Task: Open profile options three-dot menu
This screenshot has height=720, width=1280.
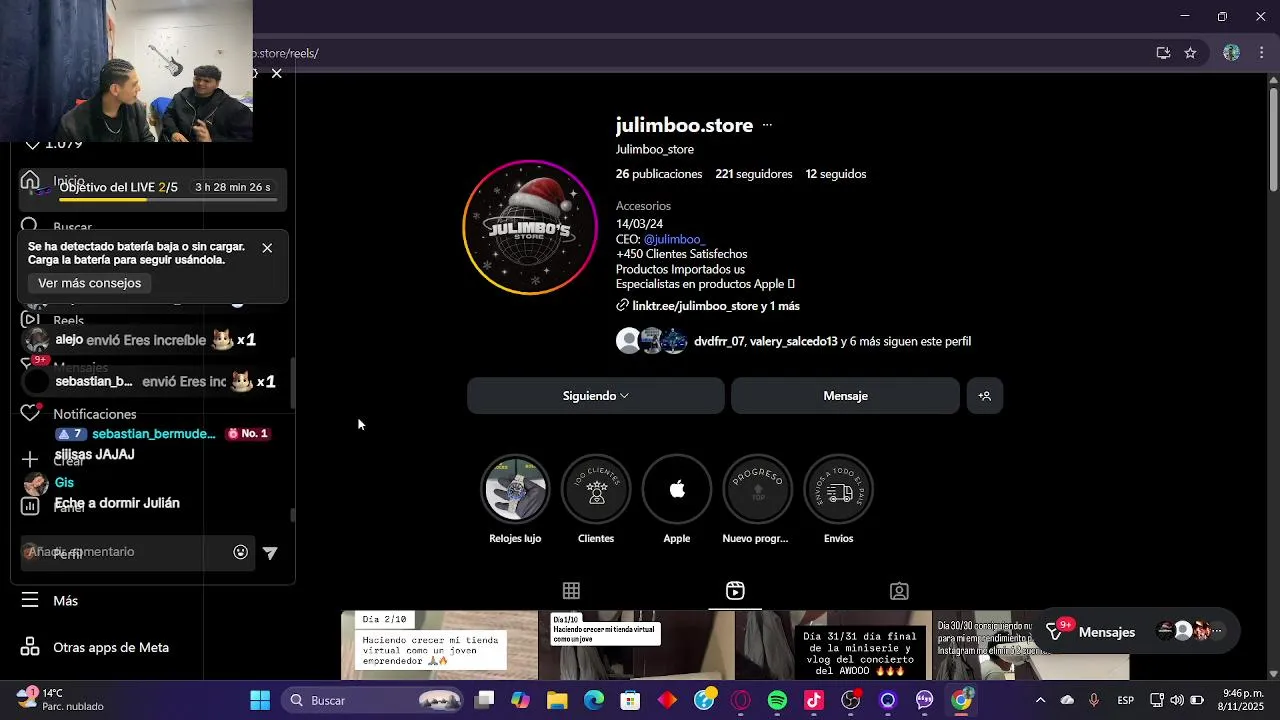Action: pos(767,125)
